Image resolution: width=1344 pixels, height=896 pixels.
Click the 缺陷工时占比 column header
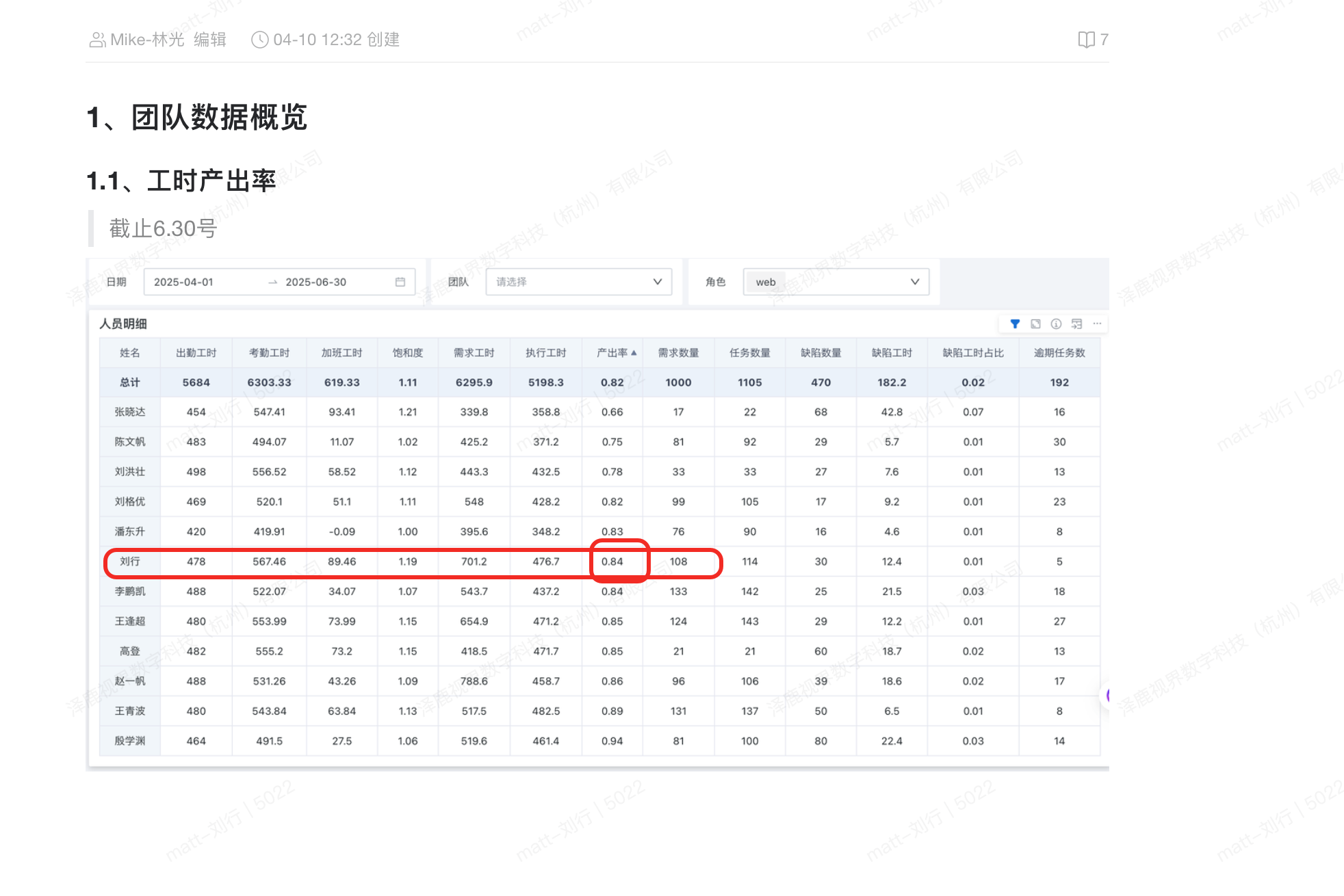(973, 353)
